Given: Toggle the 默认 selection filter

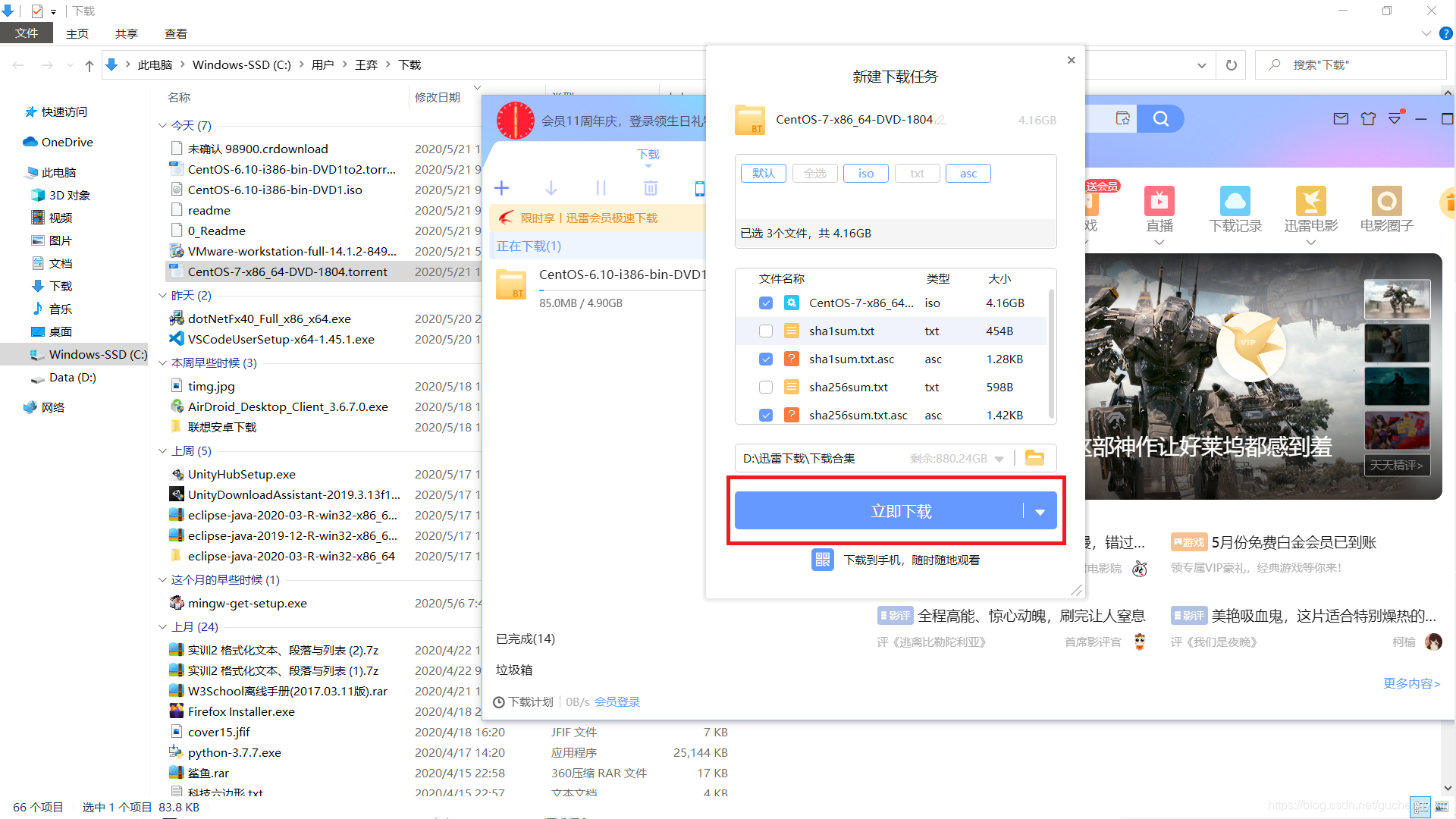Looking at the screenshot, I should point(764,174).
